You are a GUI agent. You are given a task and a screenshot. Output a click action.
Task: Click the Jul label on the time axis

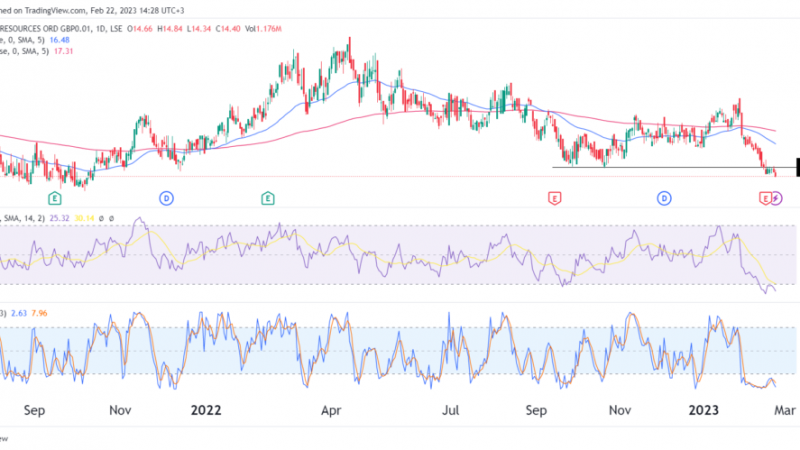pos(451,410)
